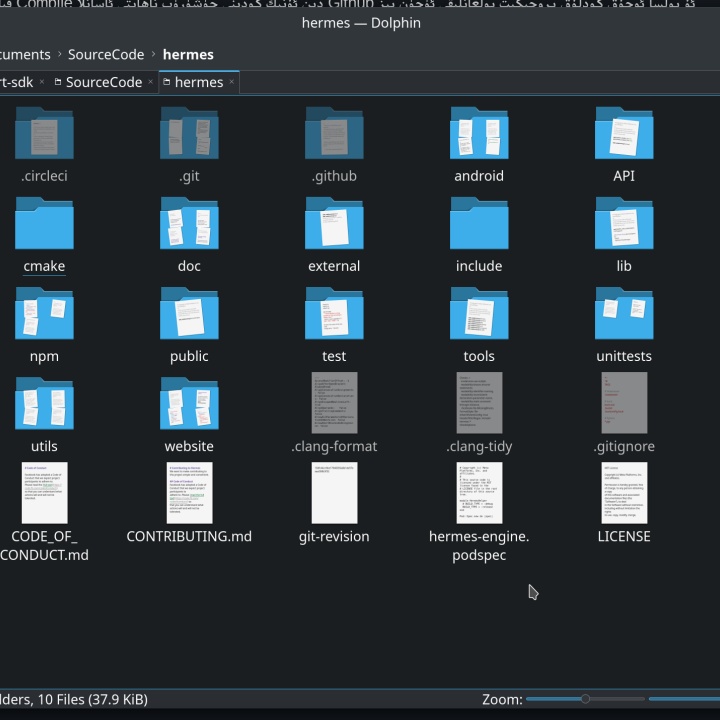Expand breadcrumb arrow before SourceCode
The height and width of the screenshot is (720, 720).
pyautogui.click(x=59, y=54)
